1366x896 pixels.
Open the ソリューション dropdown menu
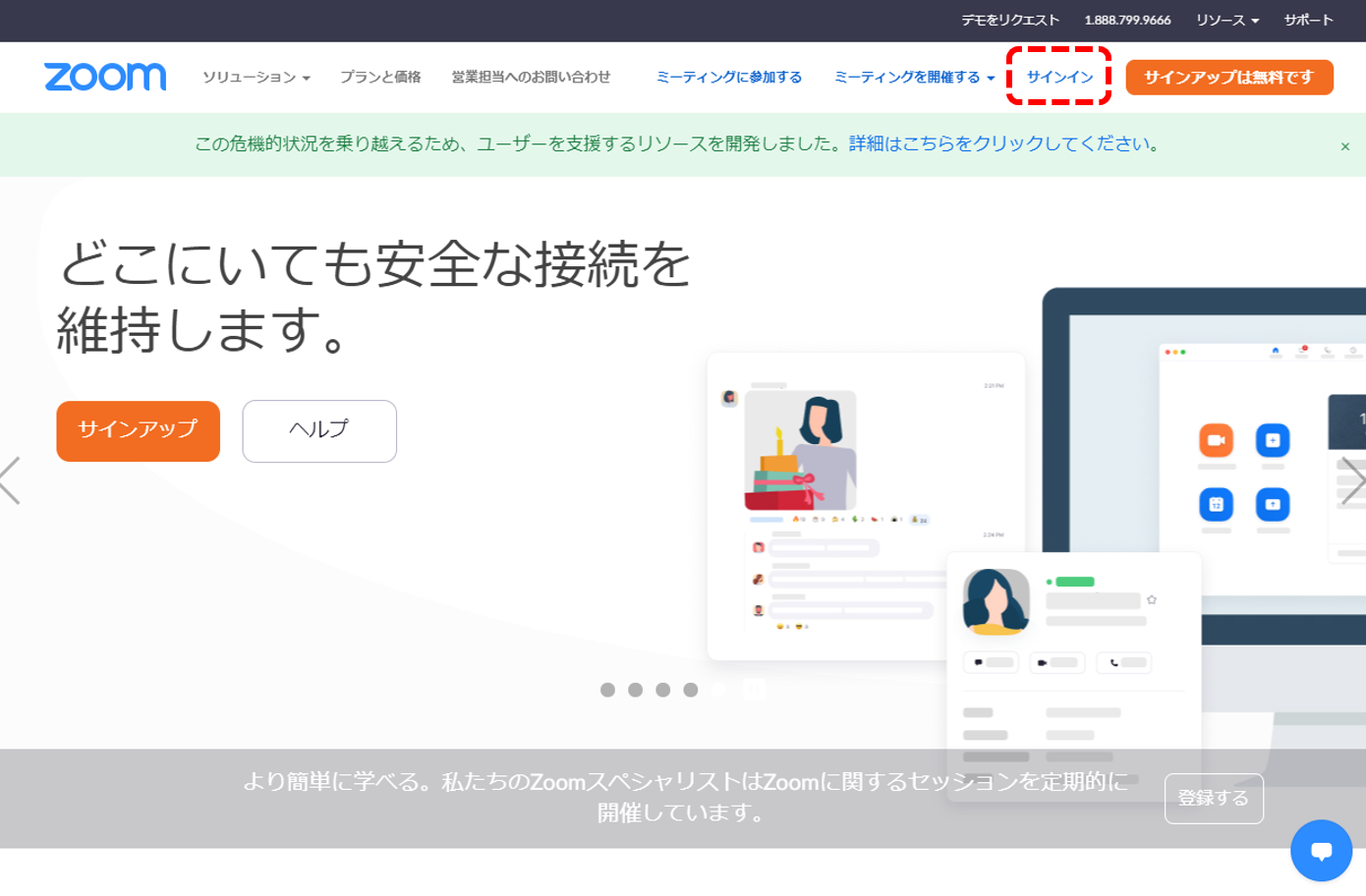[256, 77]
